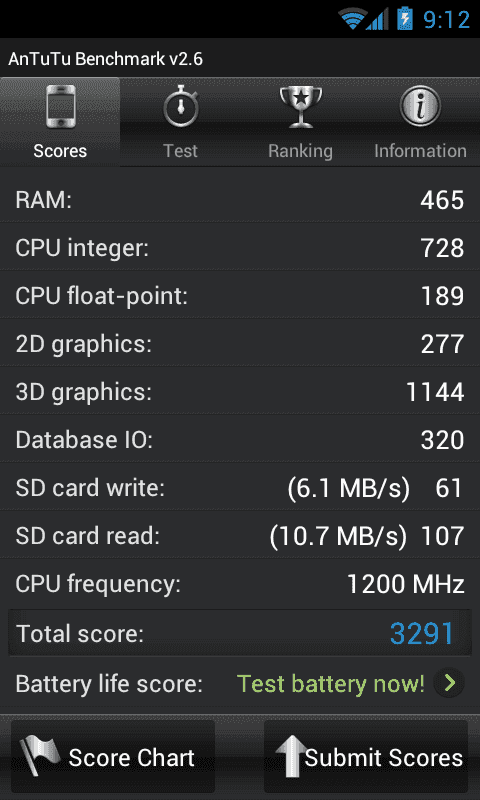The width and height of the screenshot is (480, 800).
Task: Click the Submit Scores button
Action: (366, 756)
